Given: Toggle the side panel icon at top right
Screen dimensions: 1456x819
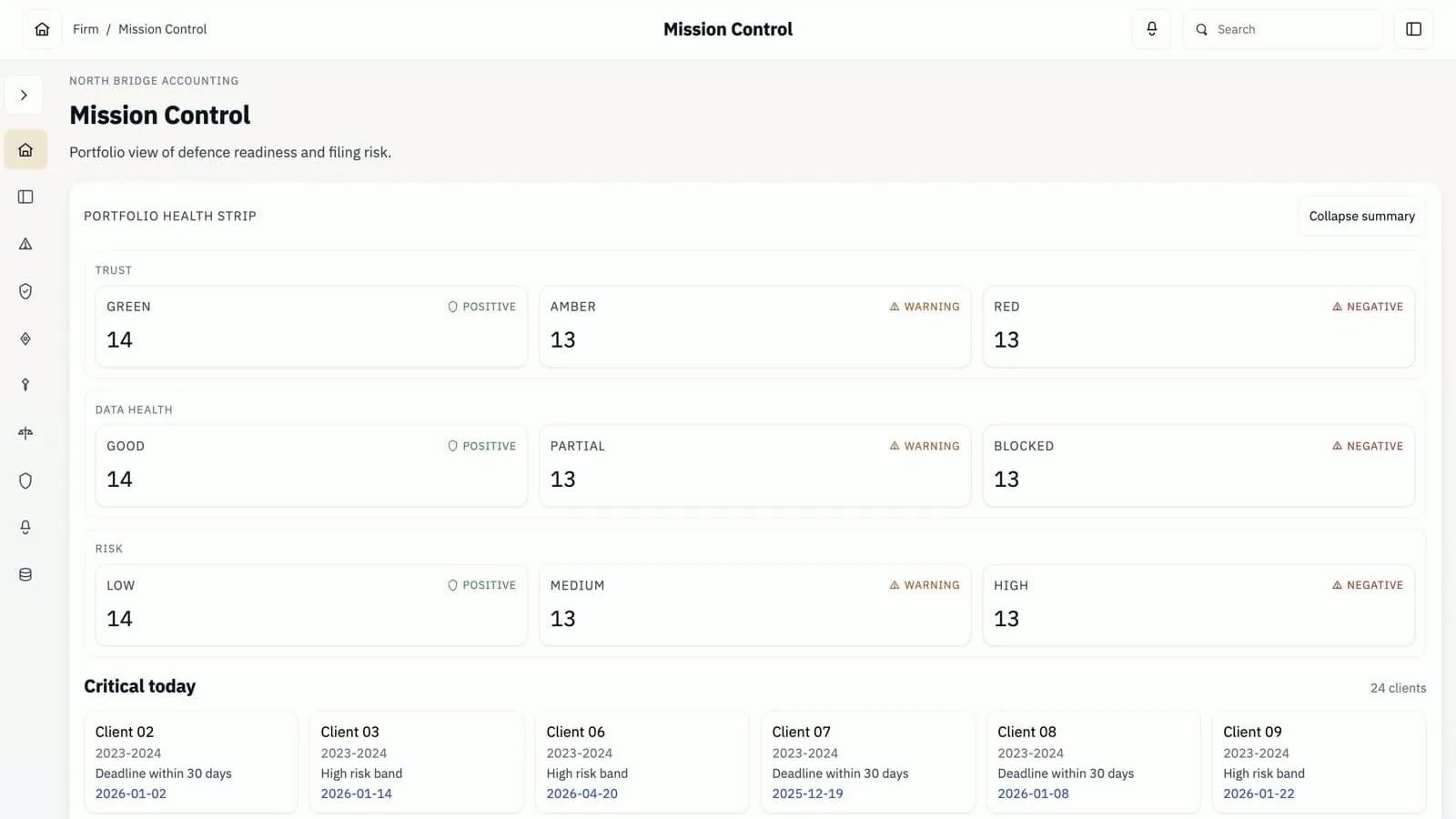Looking at the screenshot, I should pos(1413,29).
